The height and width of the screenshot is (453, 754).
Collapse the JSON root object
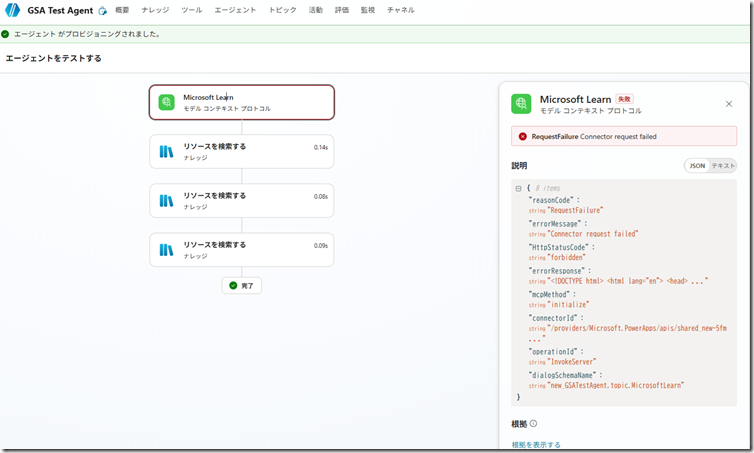point(518,189)
